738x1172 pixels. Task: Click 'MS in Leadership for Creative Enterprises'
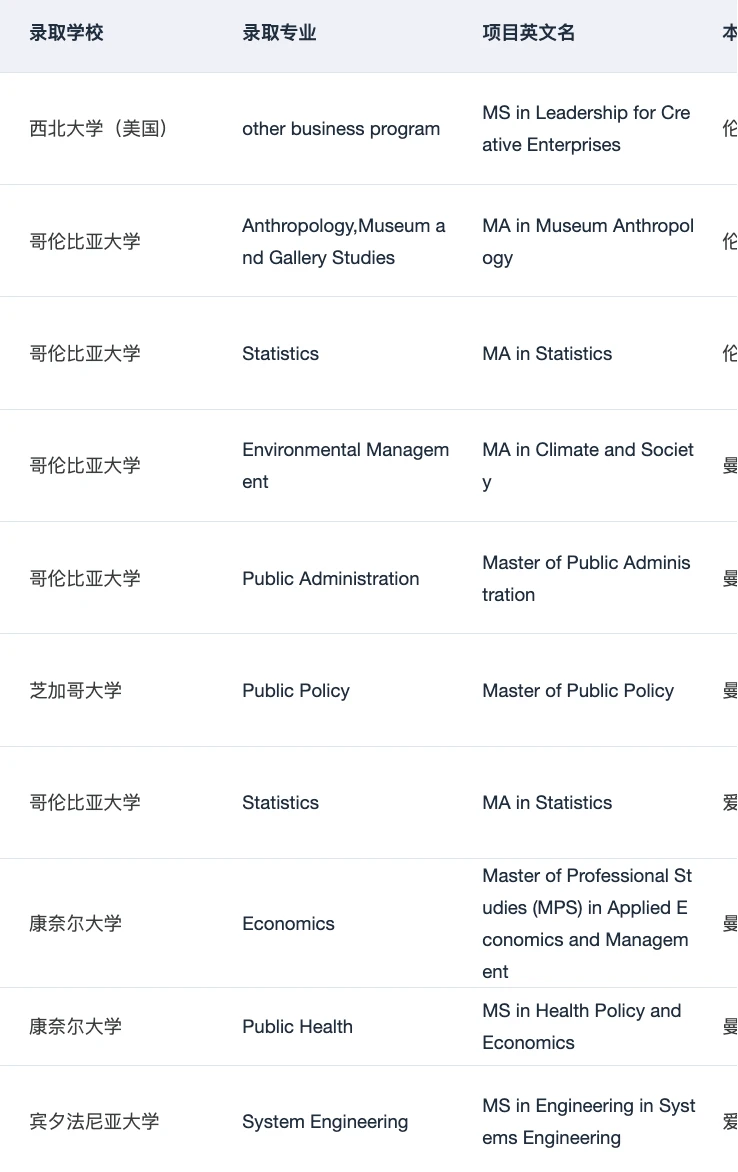coord(586,129)
